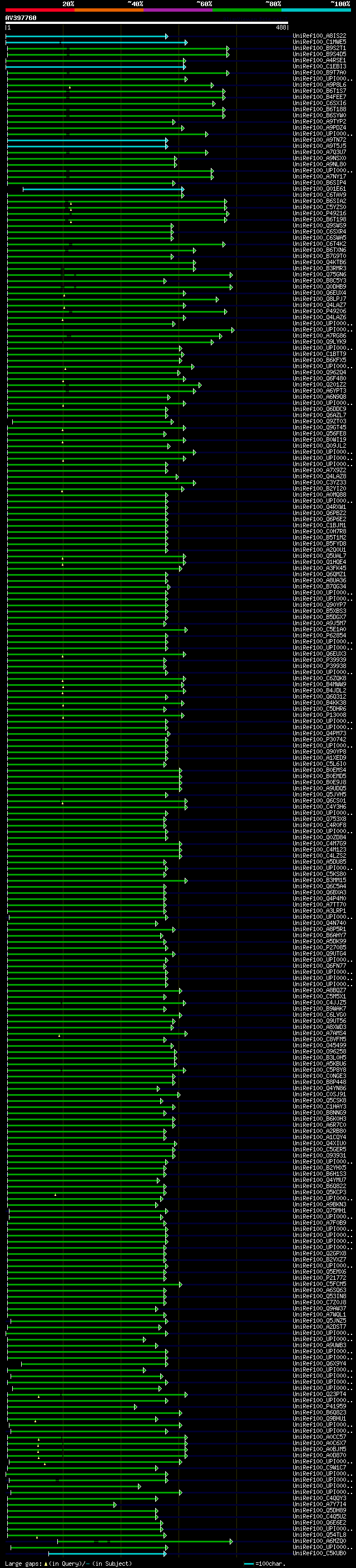Open hit UniRef100_C1MWE5
The height and width of the screenshot is (1568, 356).
tap(319, 42)
